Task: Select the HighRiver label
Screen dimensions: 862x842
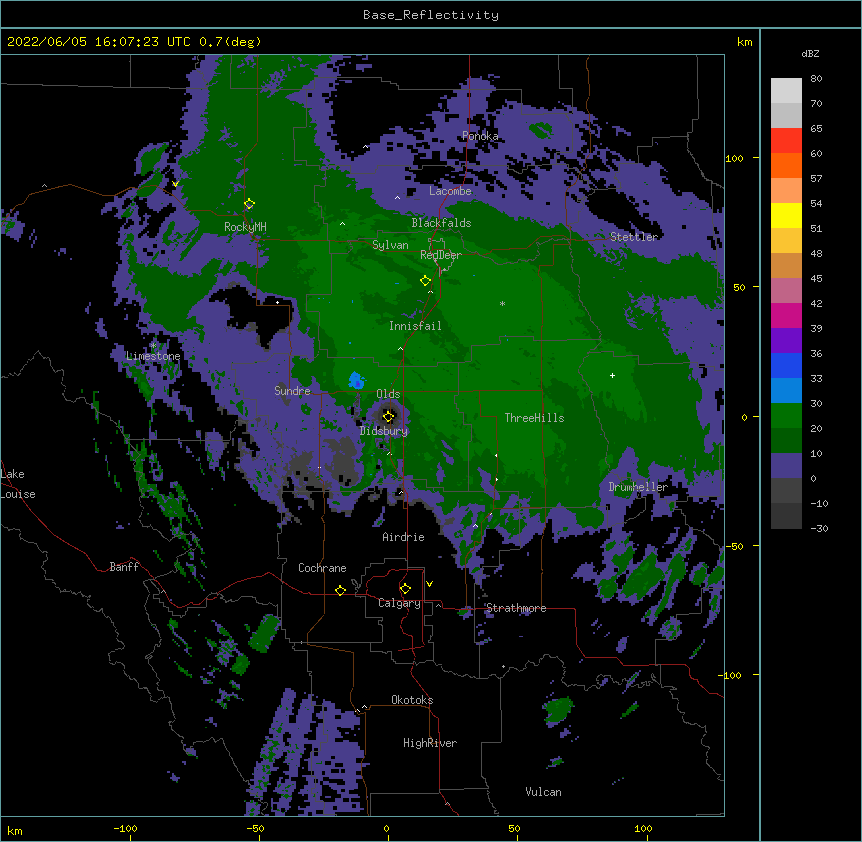Action: pyautogui.click(x=430, y=743)
